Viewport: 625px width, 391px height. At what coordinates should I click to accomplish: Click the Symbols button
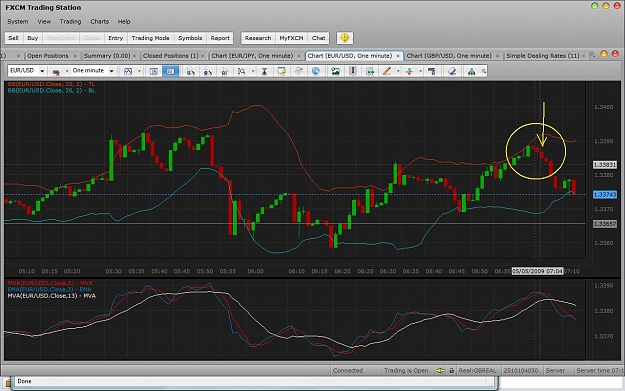190,38
